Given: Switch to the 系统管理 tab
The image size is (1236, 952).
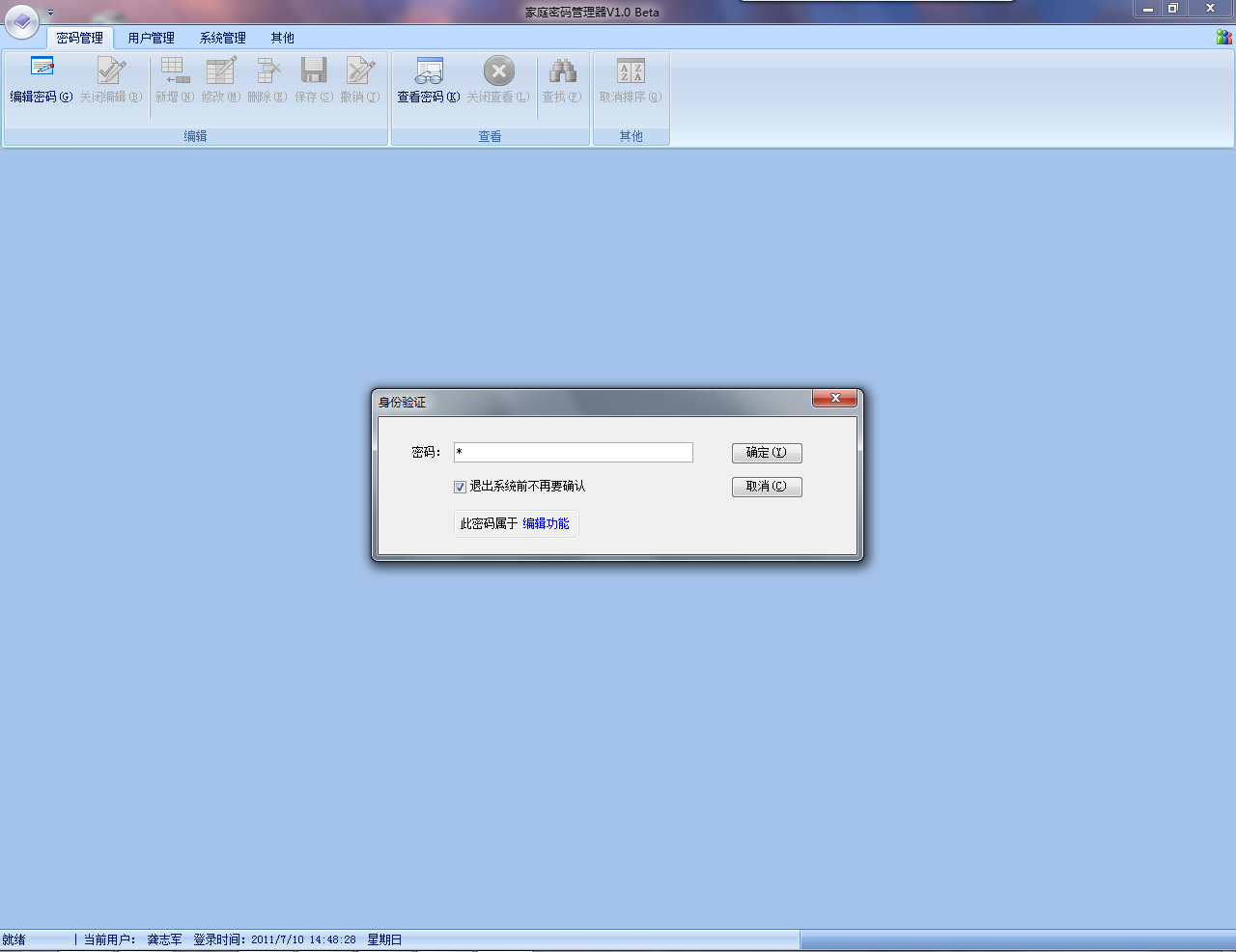Looking at the screenshot, I should pyautogui.click(x=223, y=38).
